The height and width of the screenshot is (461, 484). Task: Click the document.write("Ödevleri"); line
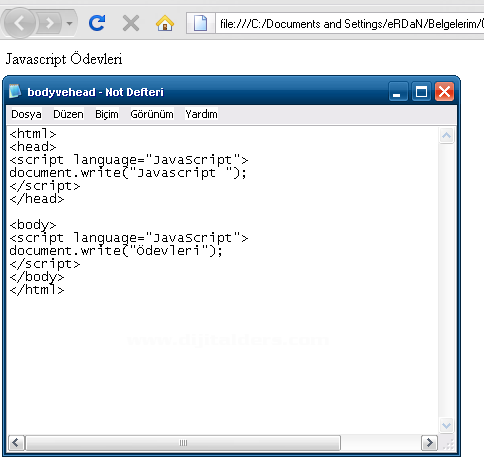(116, 251)
